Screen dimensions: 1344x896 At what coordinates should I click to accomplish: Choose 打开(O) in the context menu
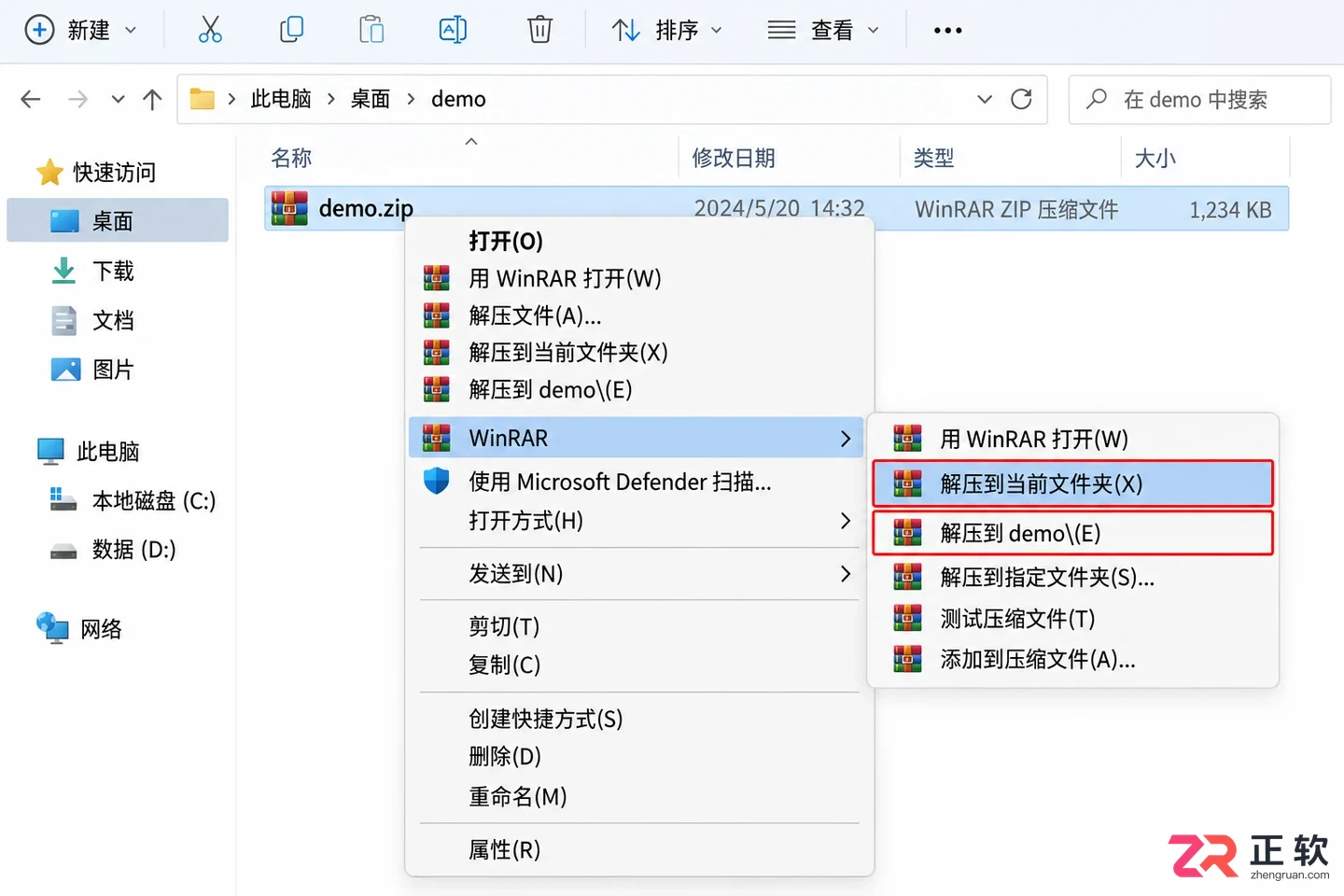pyautogui.click(x=505, y=241)
